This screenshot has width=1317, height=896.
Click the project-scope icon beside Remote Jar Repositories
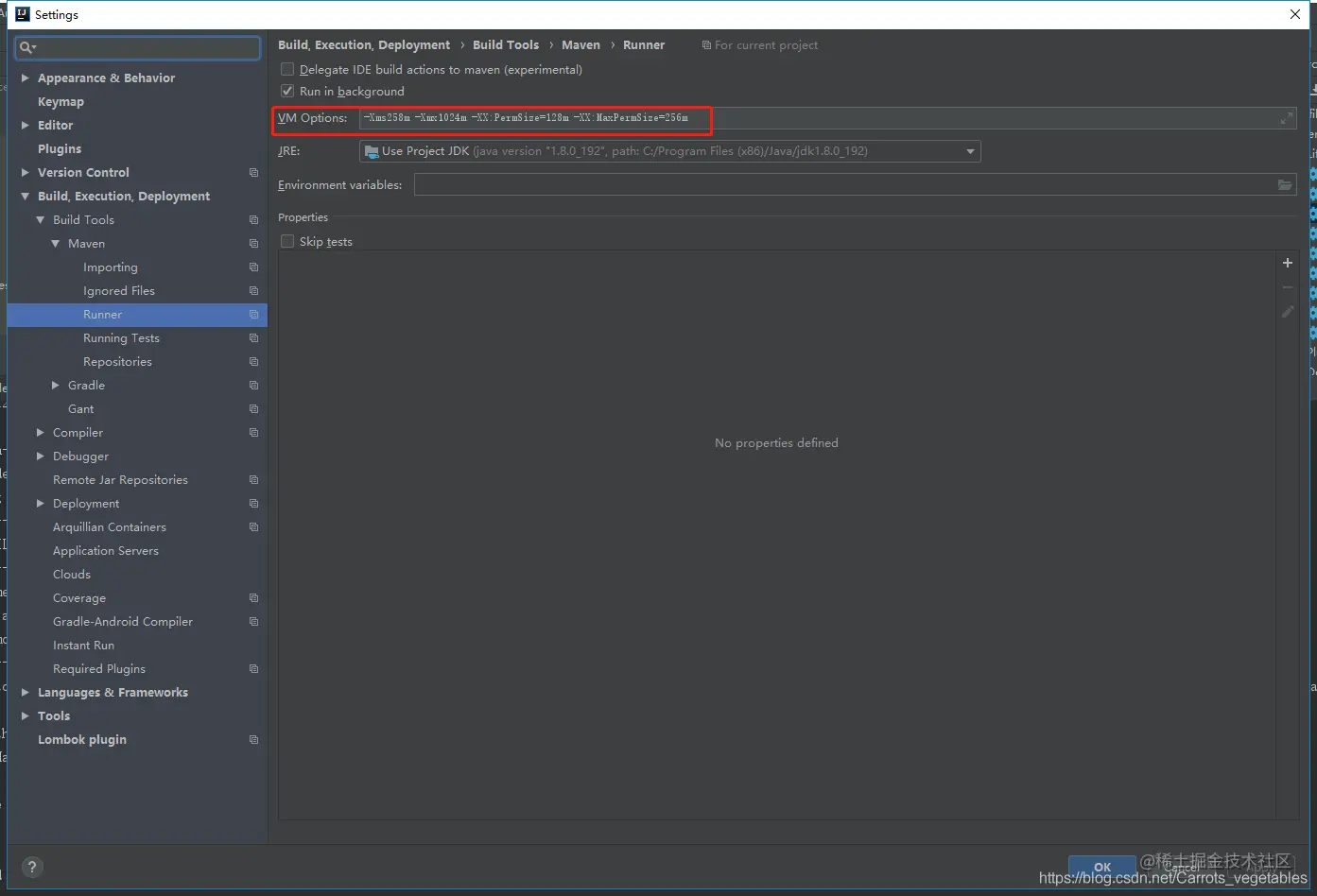click(253, 480)
